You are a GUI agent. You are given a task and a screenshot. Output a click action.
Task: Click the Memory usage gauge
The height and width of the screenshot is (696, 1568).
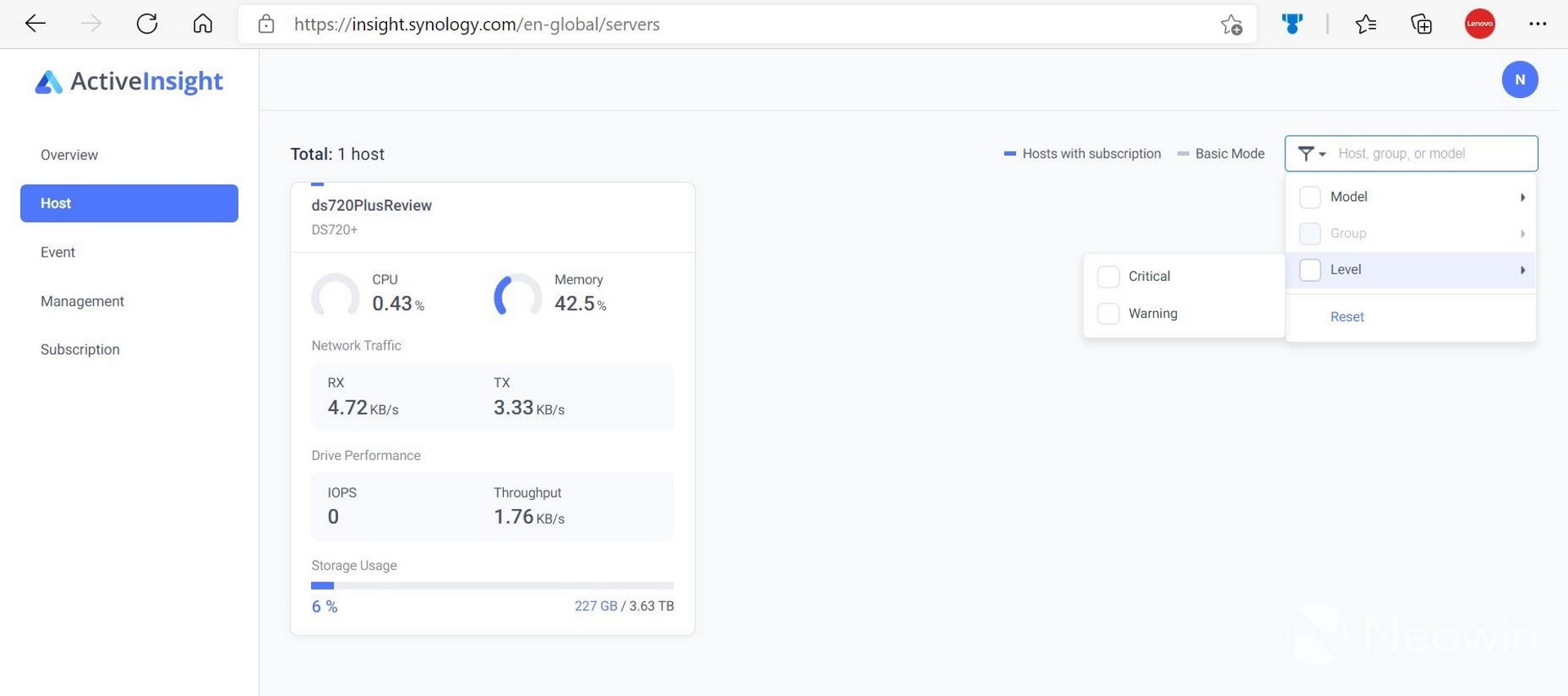click(x=518, y=296)
